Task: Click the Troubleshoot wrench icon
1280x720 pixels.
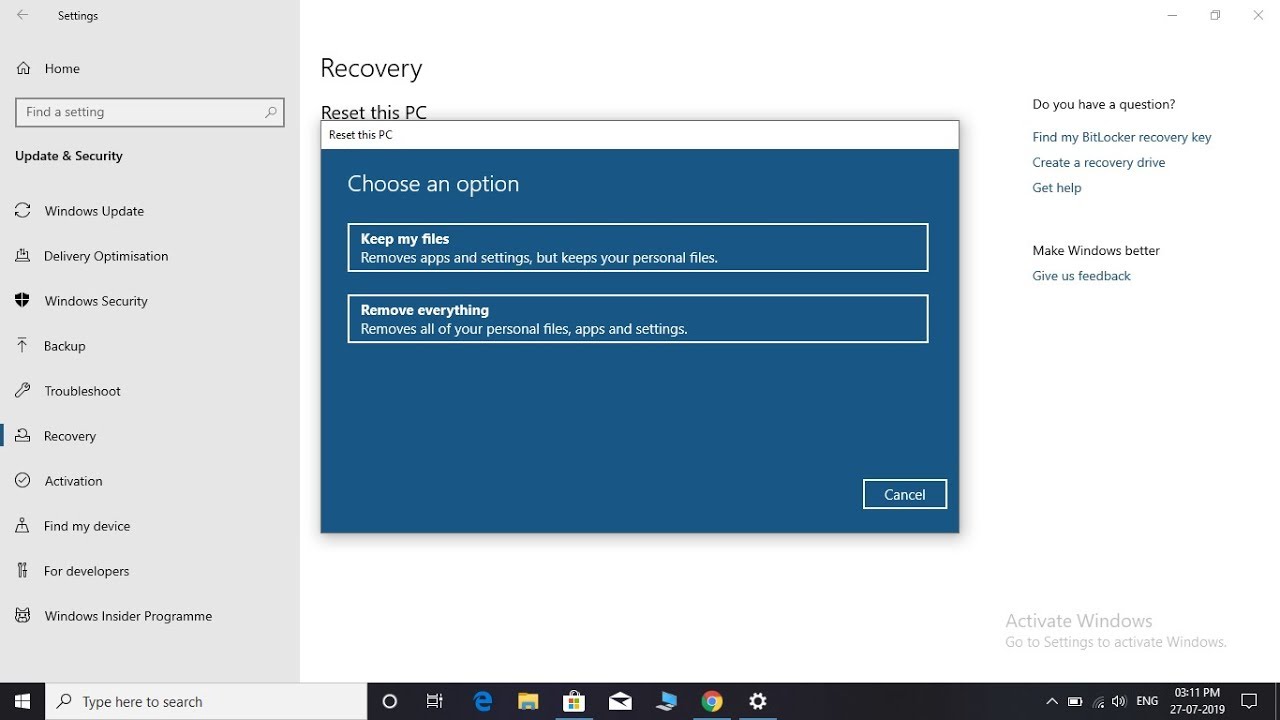Action: click(23, 391)
